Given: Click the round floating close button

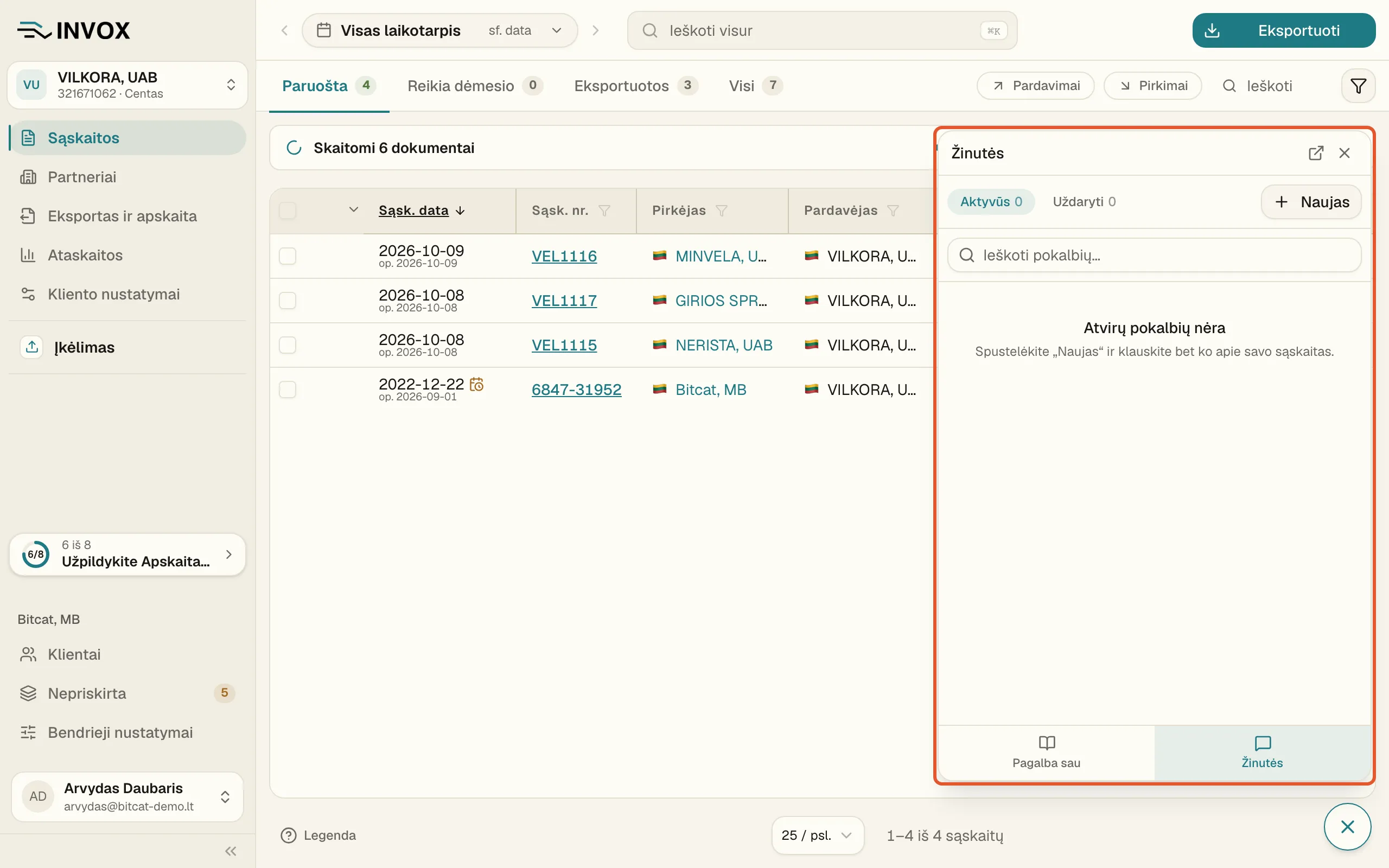Looking at the screenshot, I should tap(1347, 827).
